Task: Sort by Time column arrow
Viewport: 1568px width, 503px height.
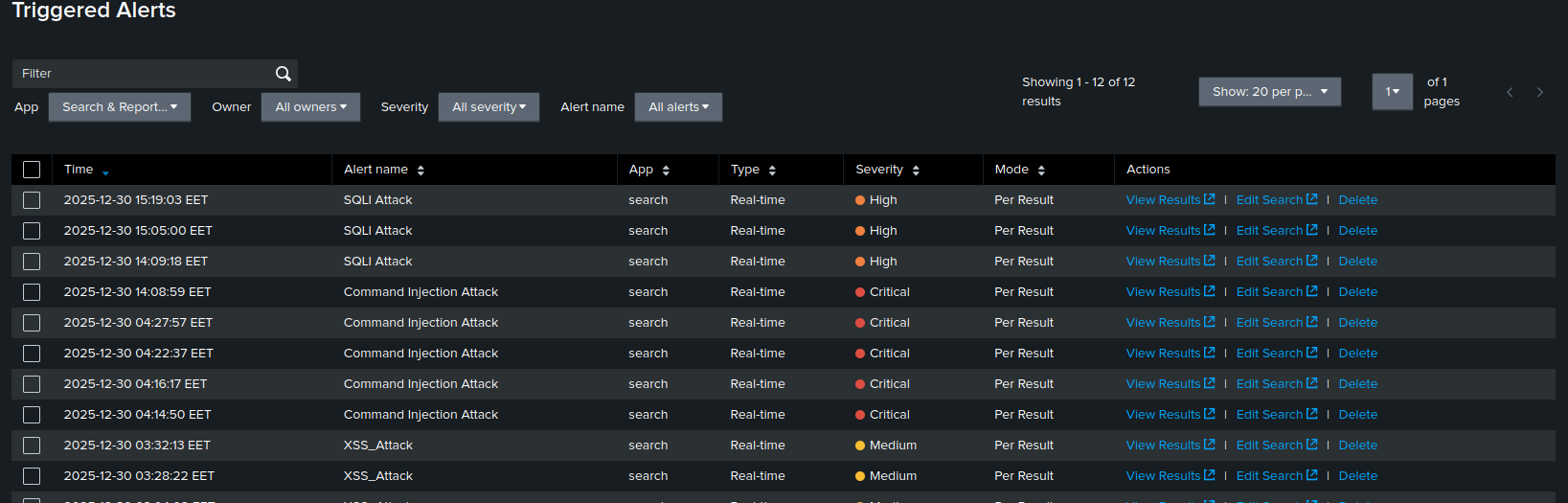Action: click(105, 172)
